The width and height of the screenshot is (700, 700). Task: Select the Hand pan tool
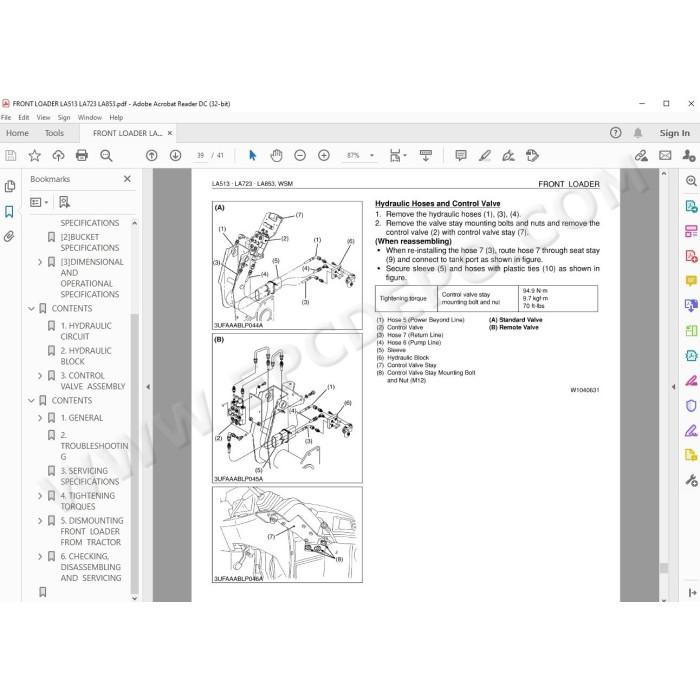point(276,155)
